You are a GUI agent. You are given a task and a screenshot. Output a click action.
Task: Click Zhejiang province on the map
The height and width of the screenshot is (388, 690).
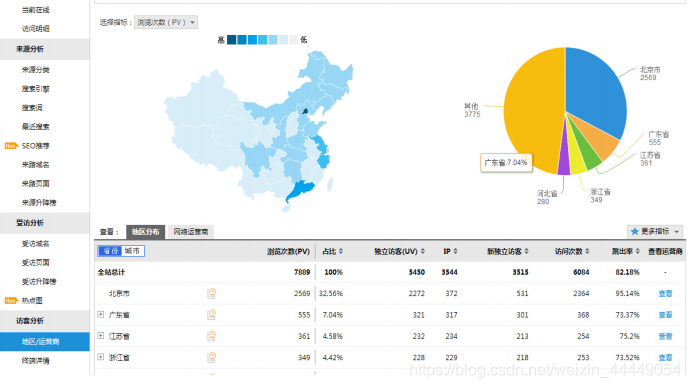[x=323, y=161]
